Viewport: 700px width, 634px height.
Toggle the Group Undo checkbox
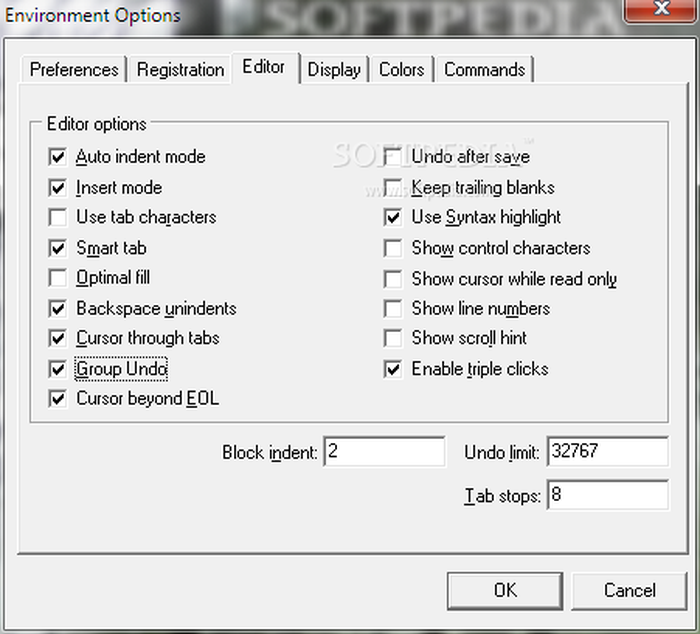(58, 369)
